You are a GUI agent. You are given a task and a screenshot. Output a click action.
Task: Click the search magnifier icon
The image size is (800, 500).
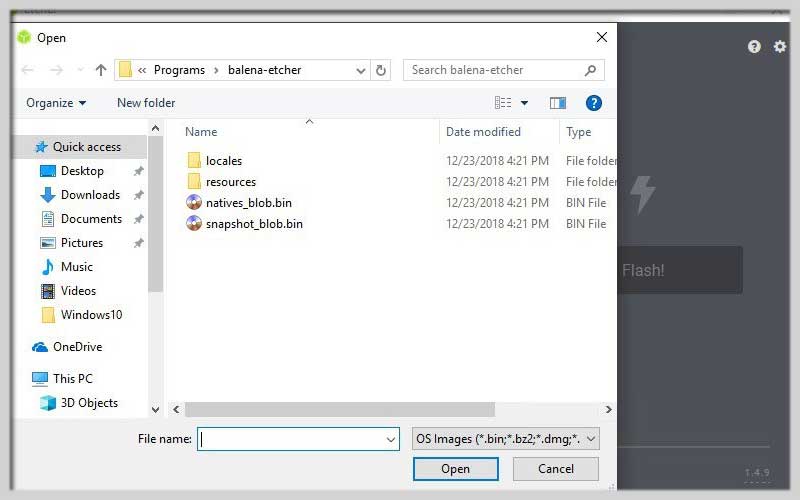[590, 70]
